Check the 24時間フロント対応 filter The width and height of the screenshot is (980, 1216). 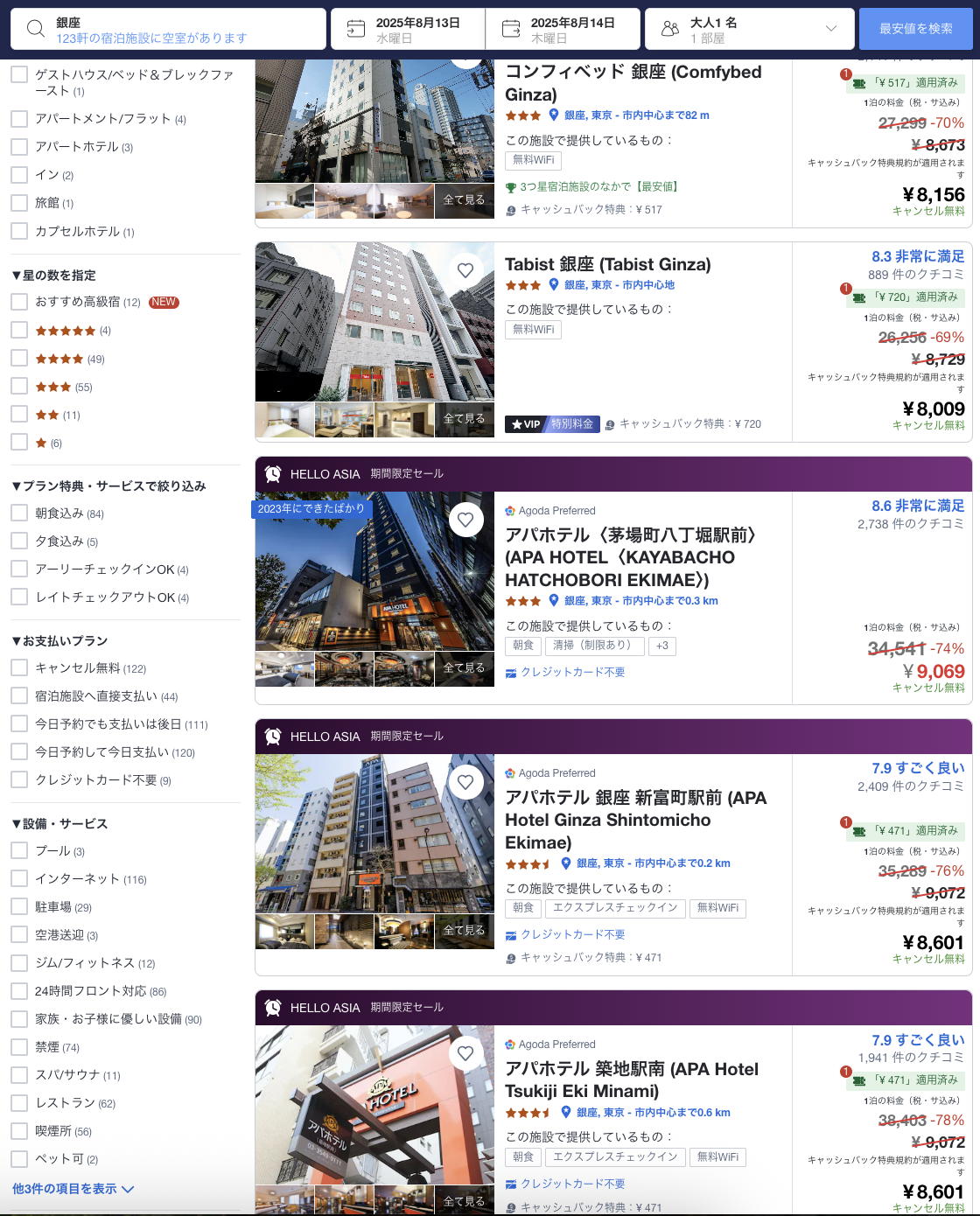pos(19,991)
